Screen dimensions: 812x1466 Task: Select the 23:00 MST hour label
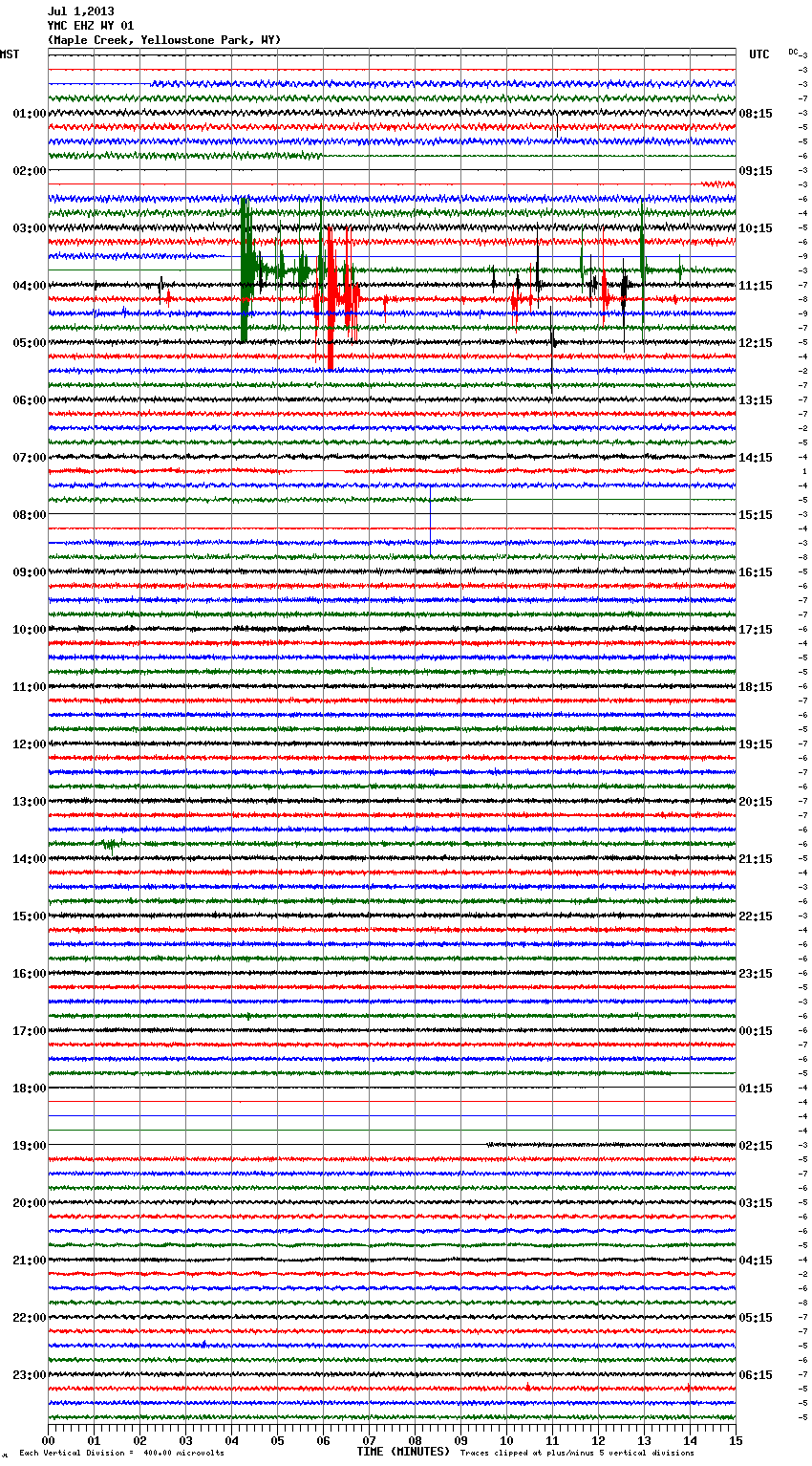click(30, 1375)
